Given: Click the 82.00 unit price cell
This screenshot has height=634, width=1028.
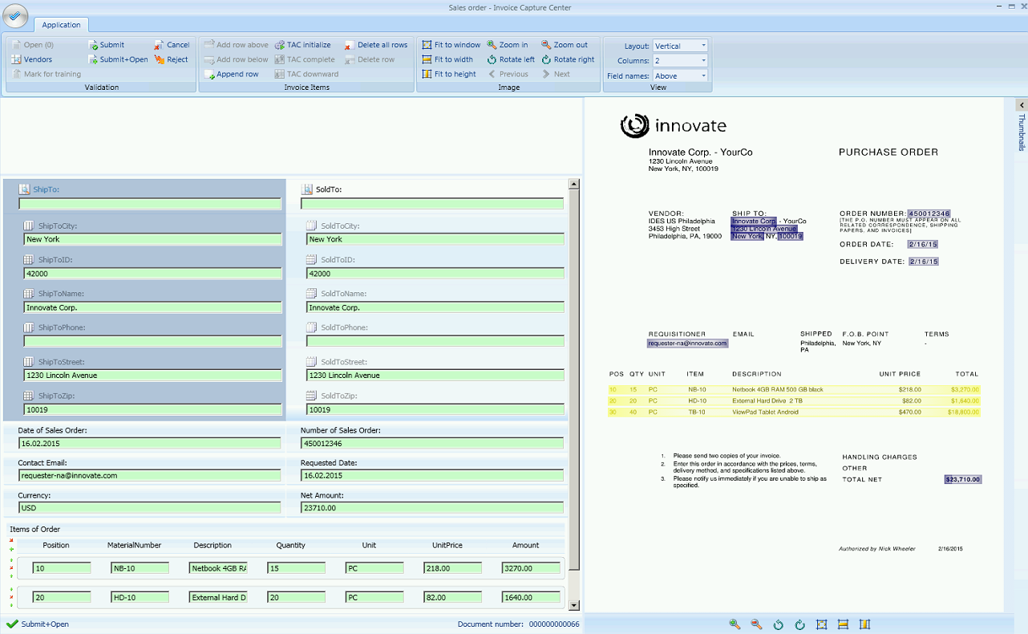Looking at the screenshot, I should 452,597.
